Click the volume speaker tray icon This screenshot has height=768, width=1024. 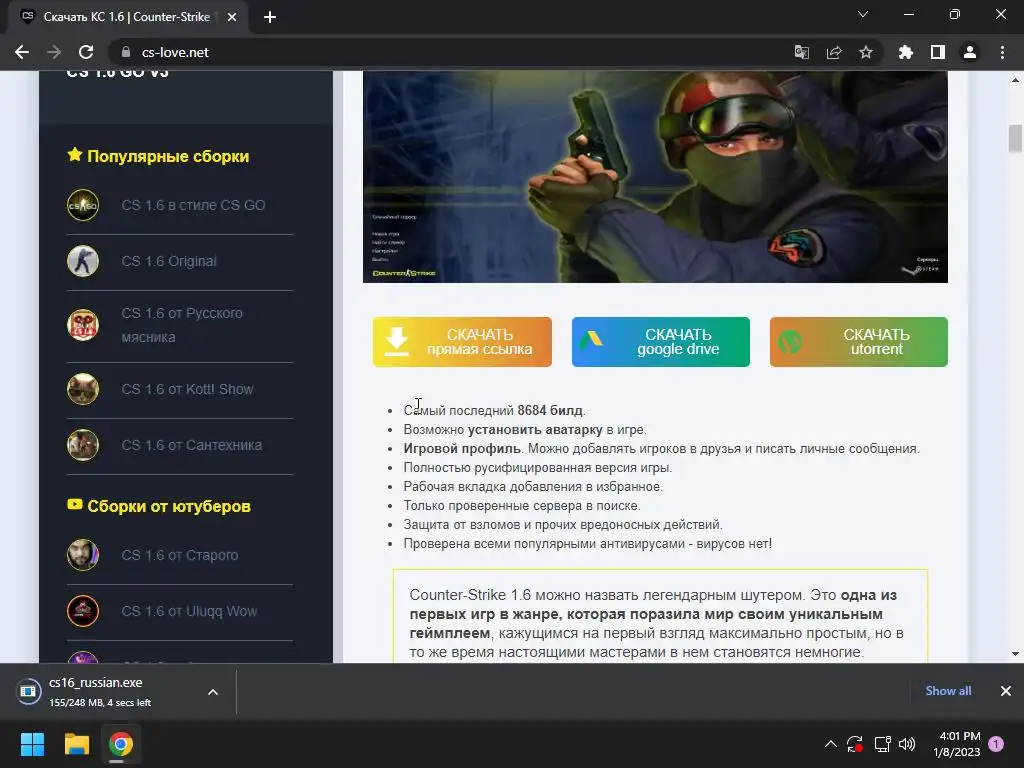pyautogui.click(x=907, y=744)
